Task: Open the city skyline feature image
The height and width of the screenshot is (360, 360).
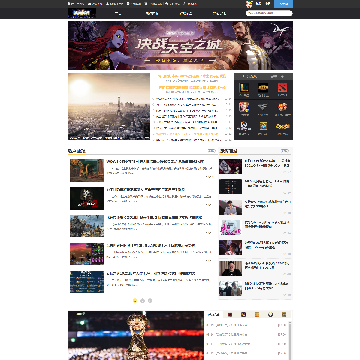Action: click(109, 106)
